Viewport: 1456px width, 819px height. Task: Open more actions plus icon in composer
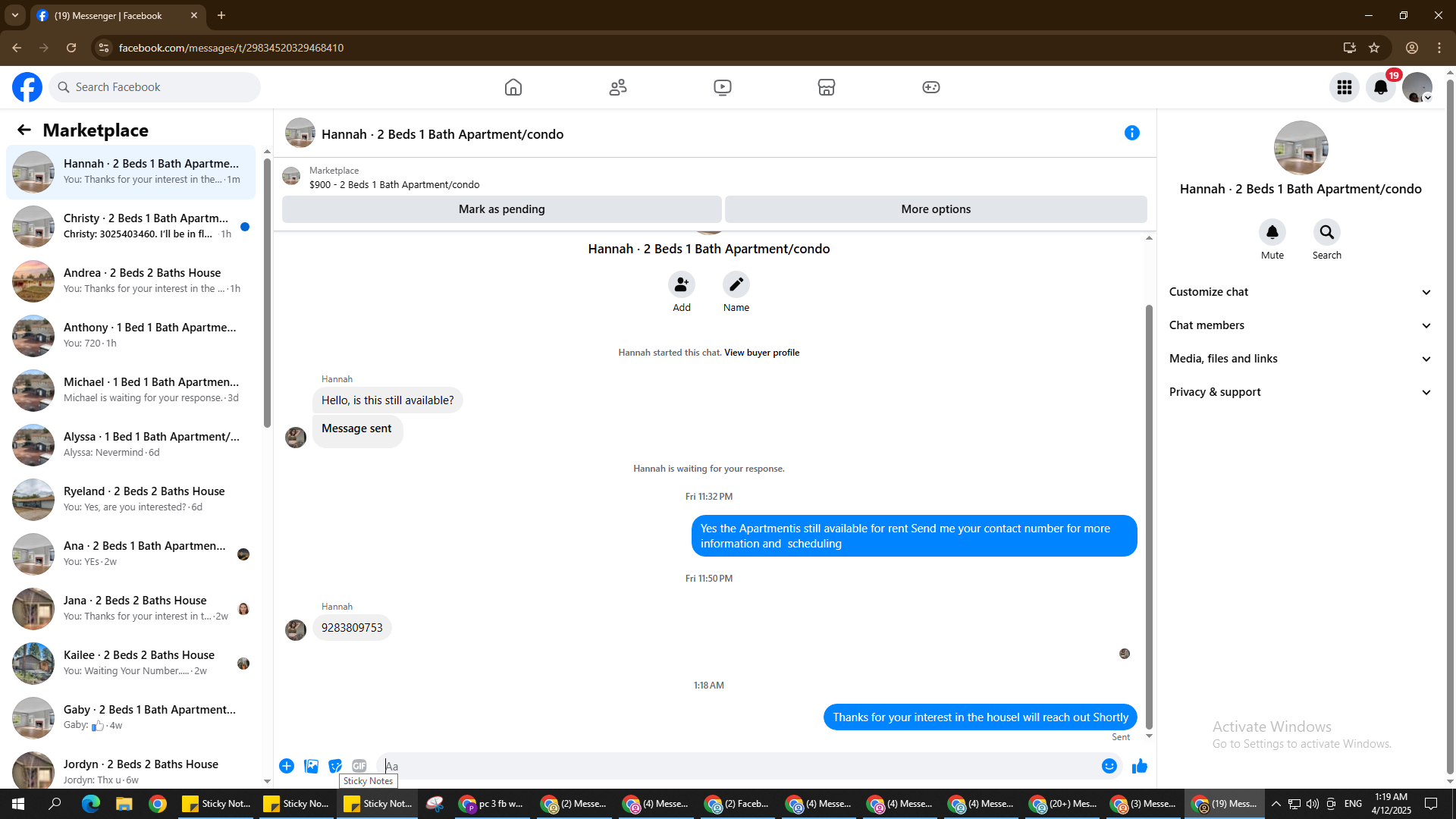click(287, 766)
